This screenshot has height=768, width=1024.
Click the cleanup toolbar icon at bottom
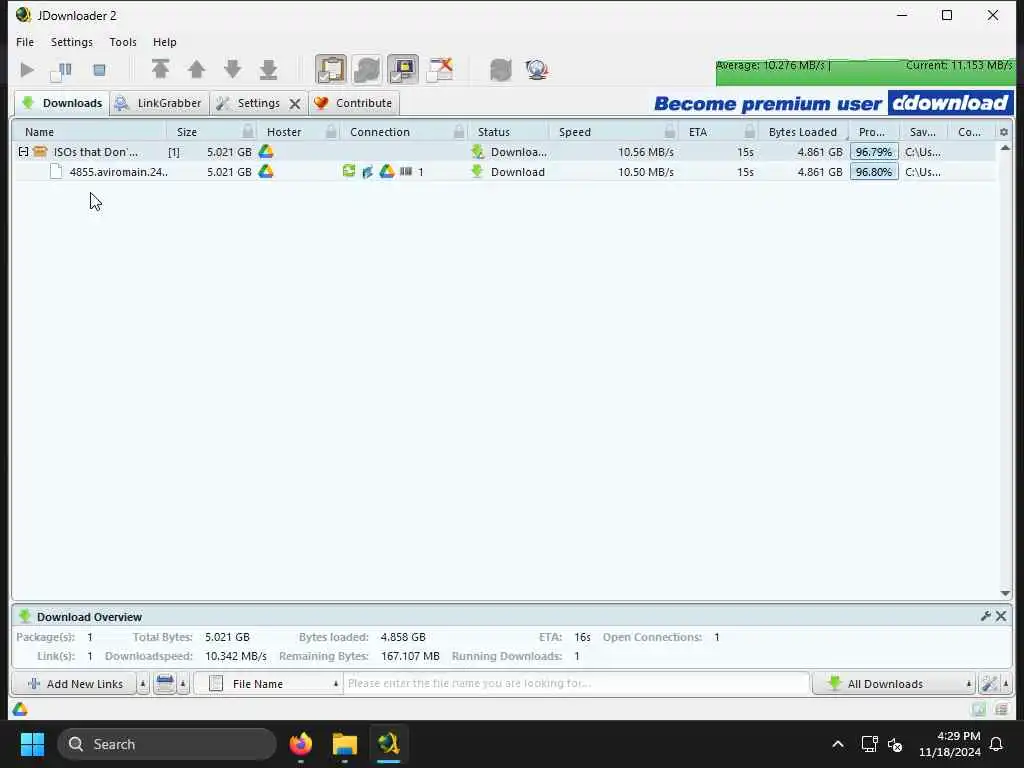[x=165, y=684]
